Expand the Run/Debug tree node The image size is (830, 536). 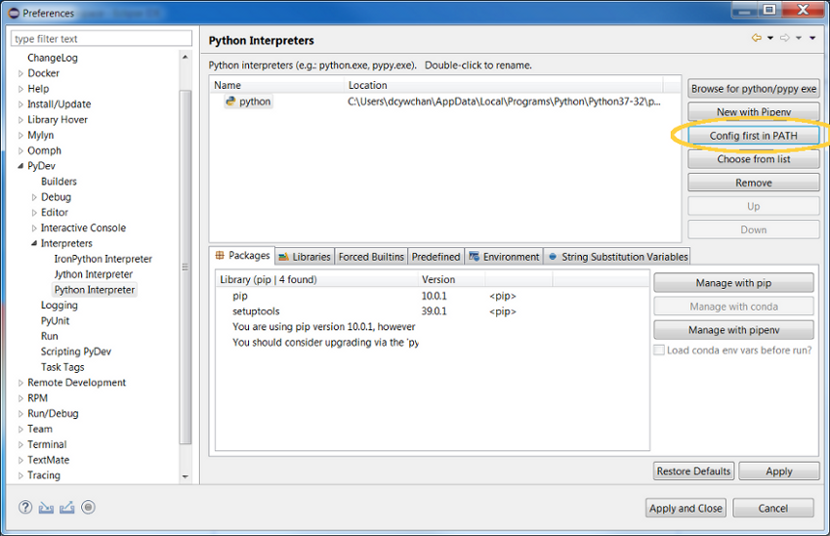tap(21, 414)
